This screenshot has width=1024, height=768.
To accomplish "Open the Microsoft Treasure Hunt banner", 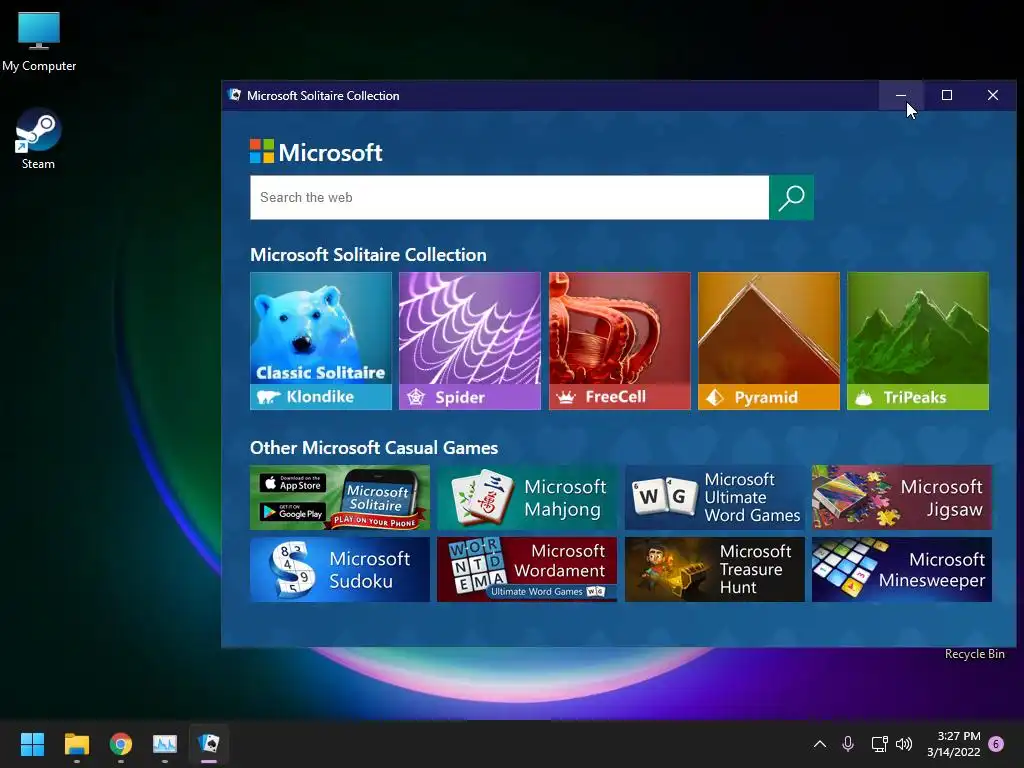I will [714, 569].
